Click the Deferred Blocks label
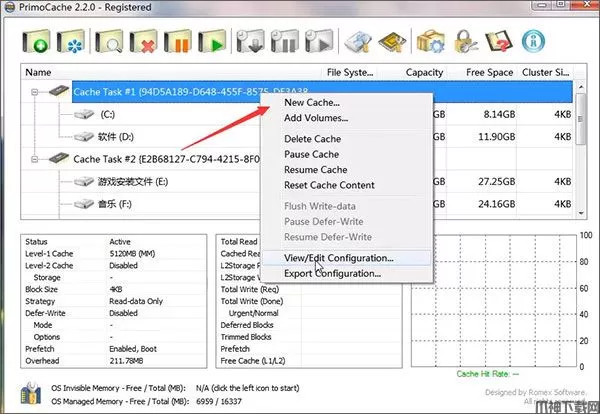The width and height of the screenshot is (600, 414). (x=247, y=325)
